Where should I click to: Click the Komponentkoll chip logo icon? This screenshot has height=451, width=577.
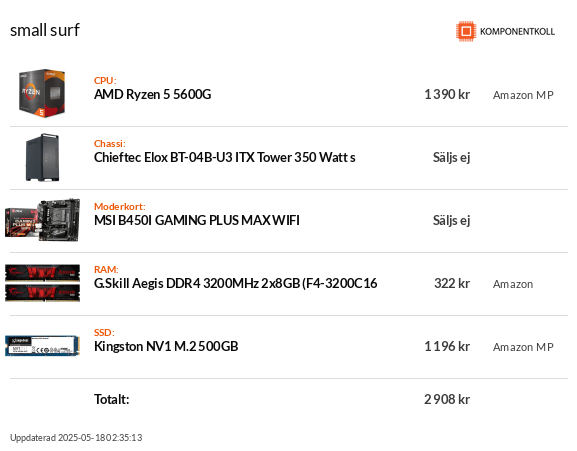466,31
